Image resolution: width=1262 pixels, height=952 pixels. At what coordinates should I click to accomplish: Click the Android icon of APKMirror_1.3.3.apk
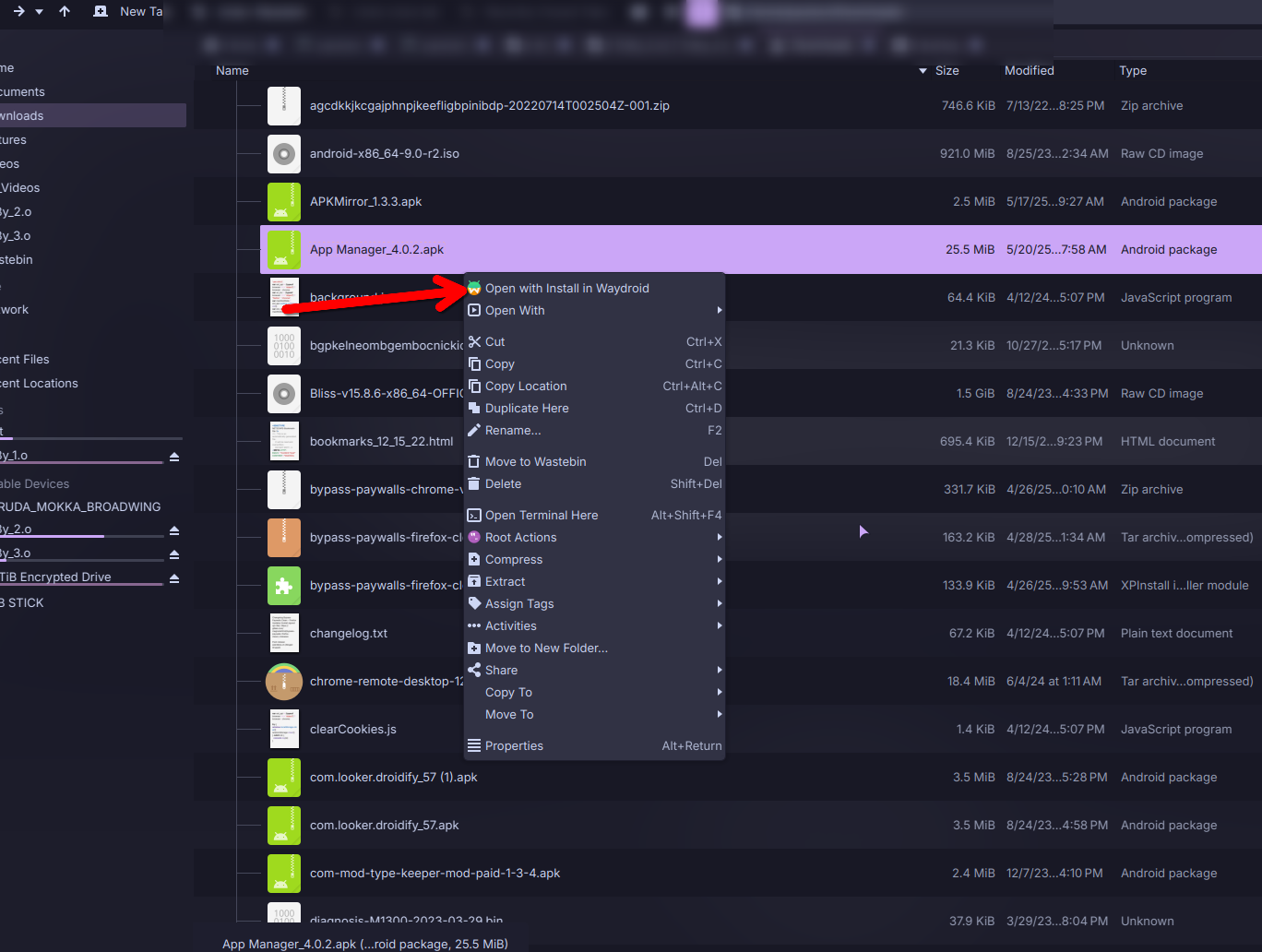tap(284, 201)
